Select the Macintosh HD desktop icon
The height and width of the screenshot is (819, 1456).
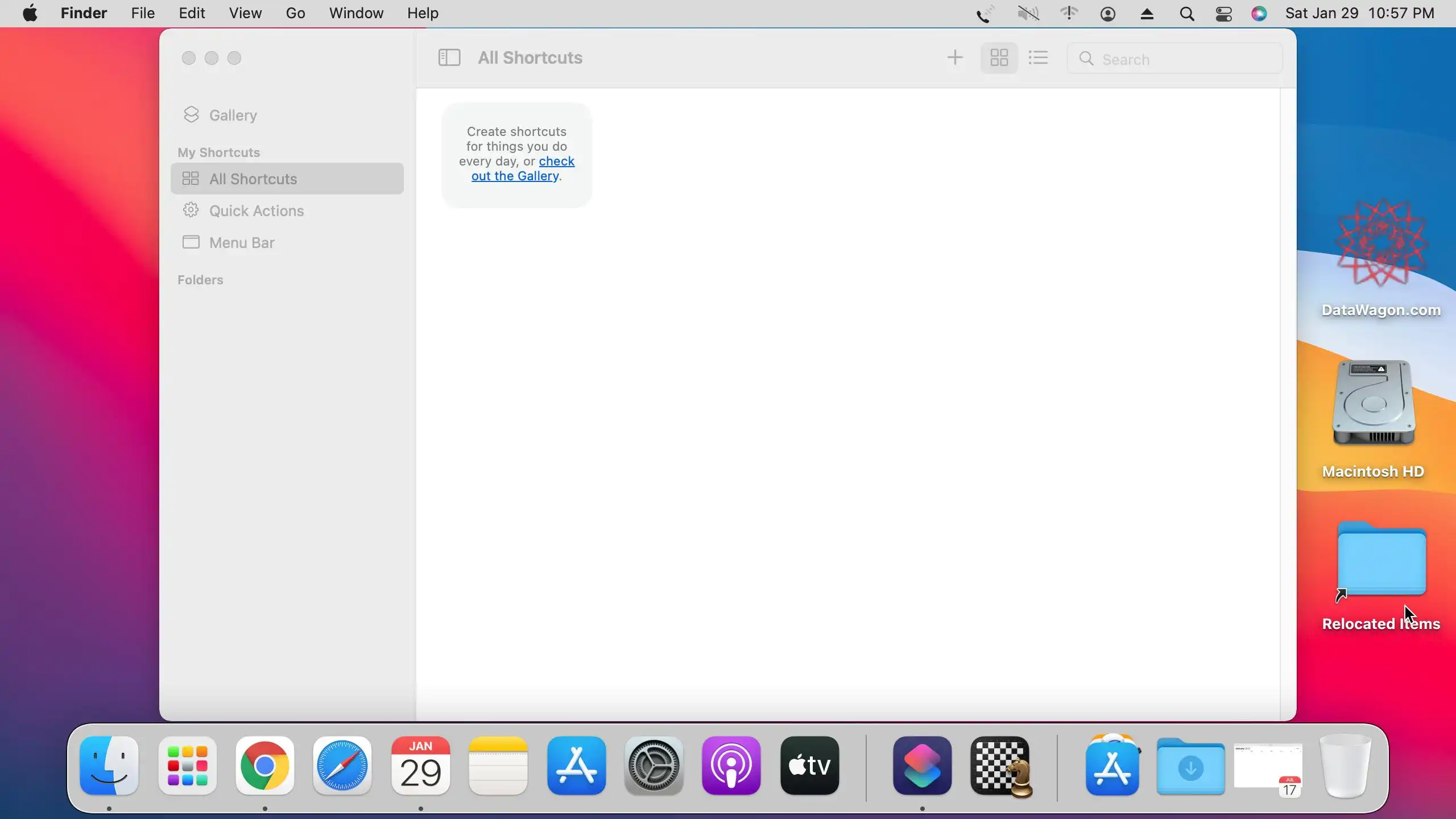pyautogui.click(x=1374, y=405)
